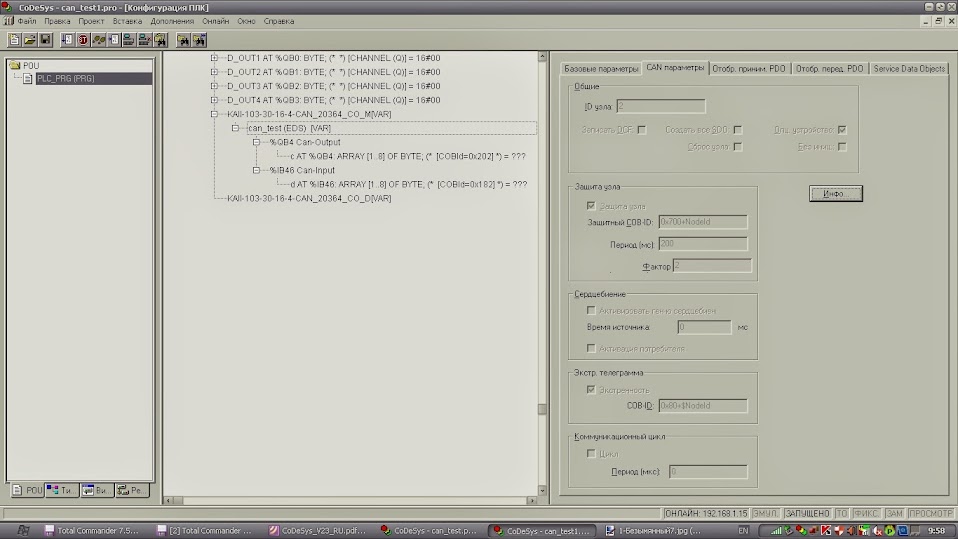Click the Open project folder icon
The image size is (958, 539).
pos(29,40)
